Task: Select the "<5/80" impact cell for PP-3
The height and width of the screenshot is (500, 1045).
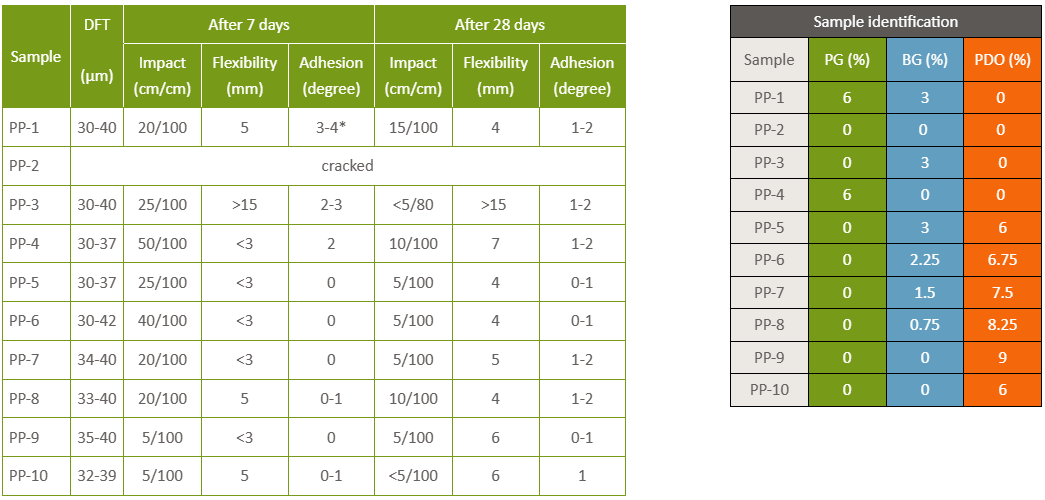Action: pyautogui.click(x=413, y=205)
